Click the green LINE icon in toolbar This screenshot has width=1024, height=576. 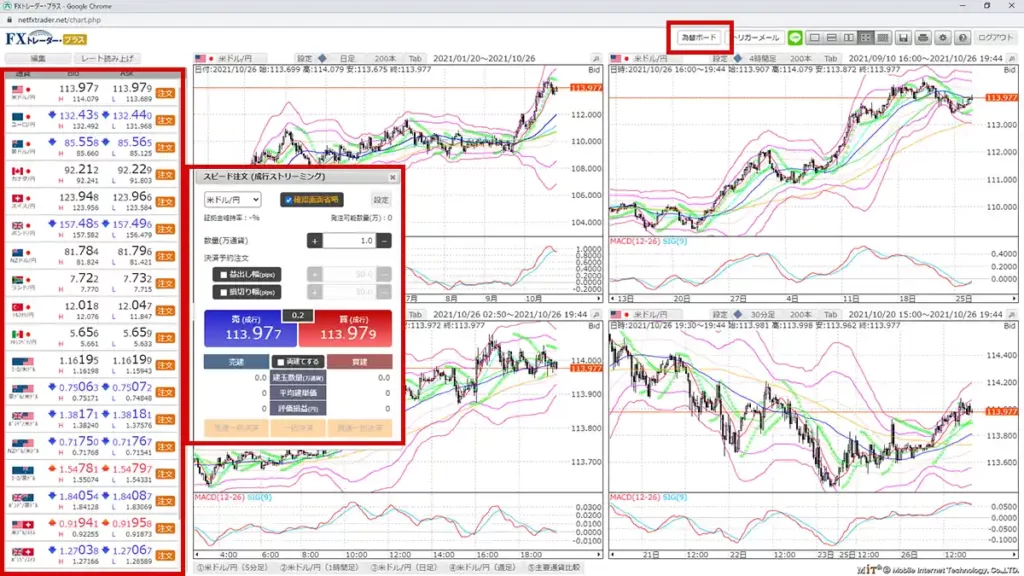(x=796, y=38)
